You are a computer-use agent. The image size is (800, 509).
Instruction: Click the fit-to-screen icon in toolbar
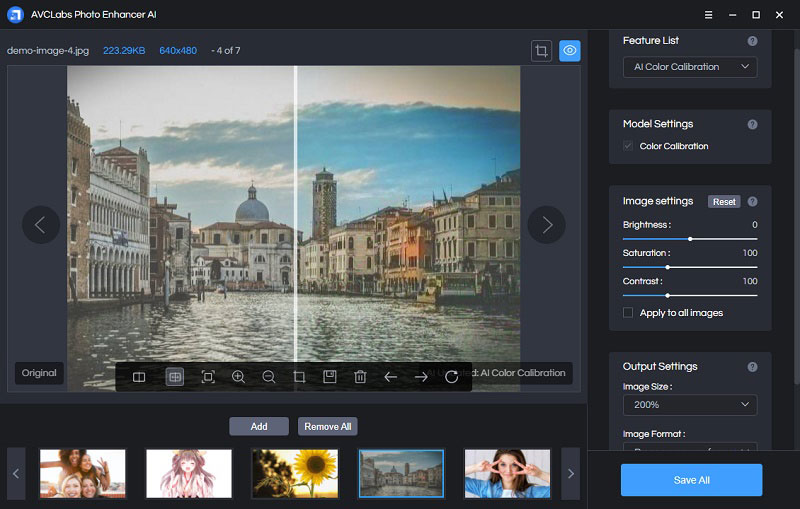click(x=208, y=377)
